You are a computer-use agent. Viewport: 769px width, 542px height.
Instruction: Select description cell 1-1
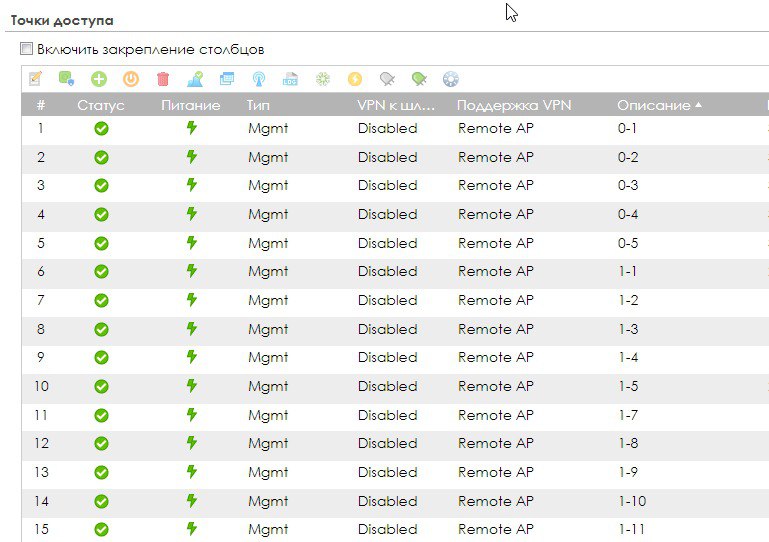coord(628,271)
